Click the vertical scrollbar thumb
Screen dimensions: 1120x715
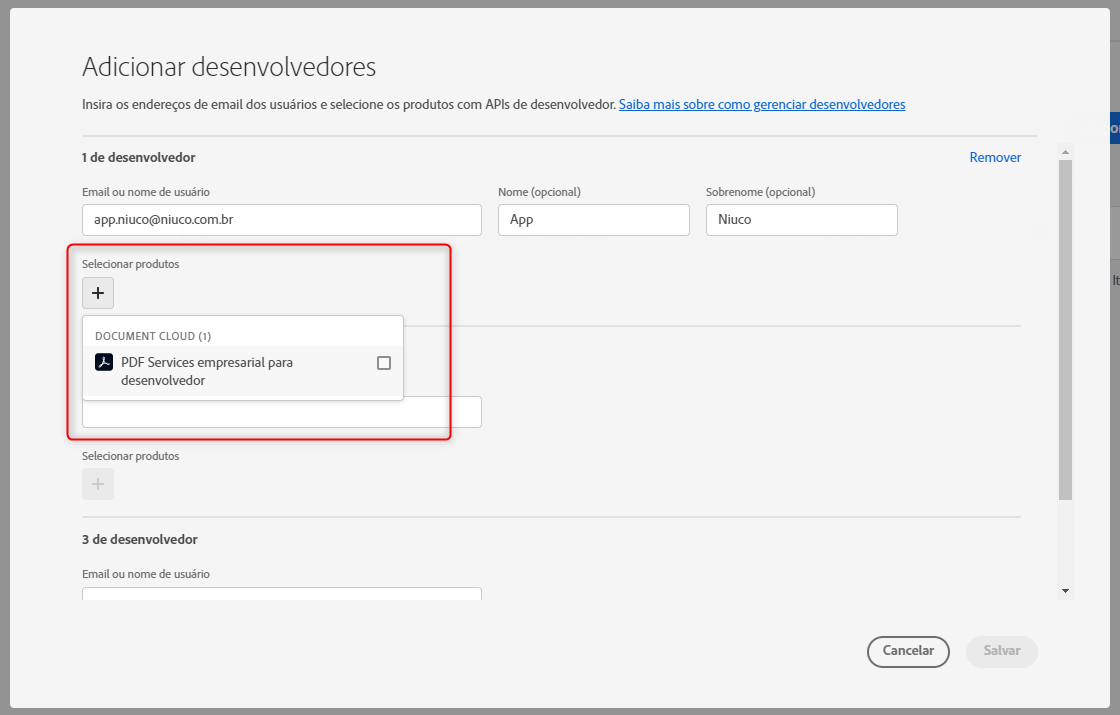(x=1065, y=330)
